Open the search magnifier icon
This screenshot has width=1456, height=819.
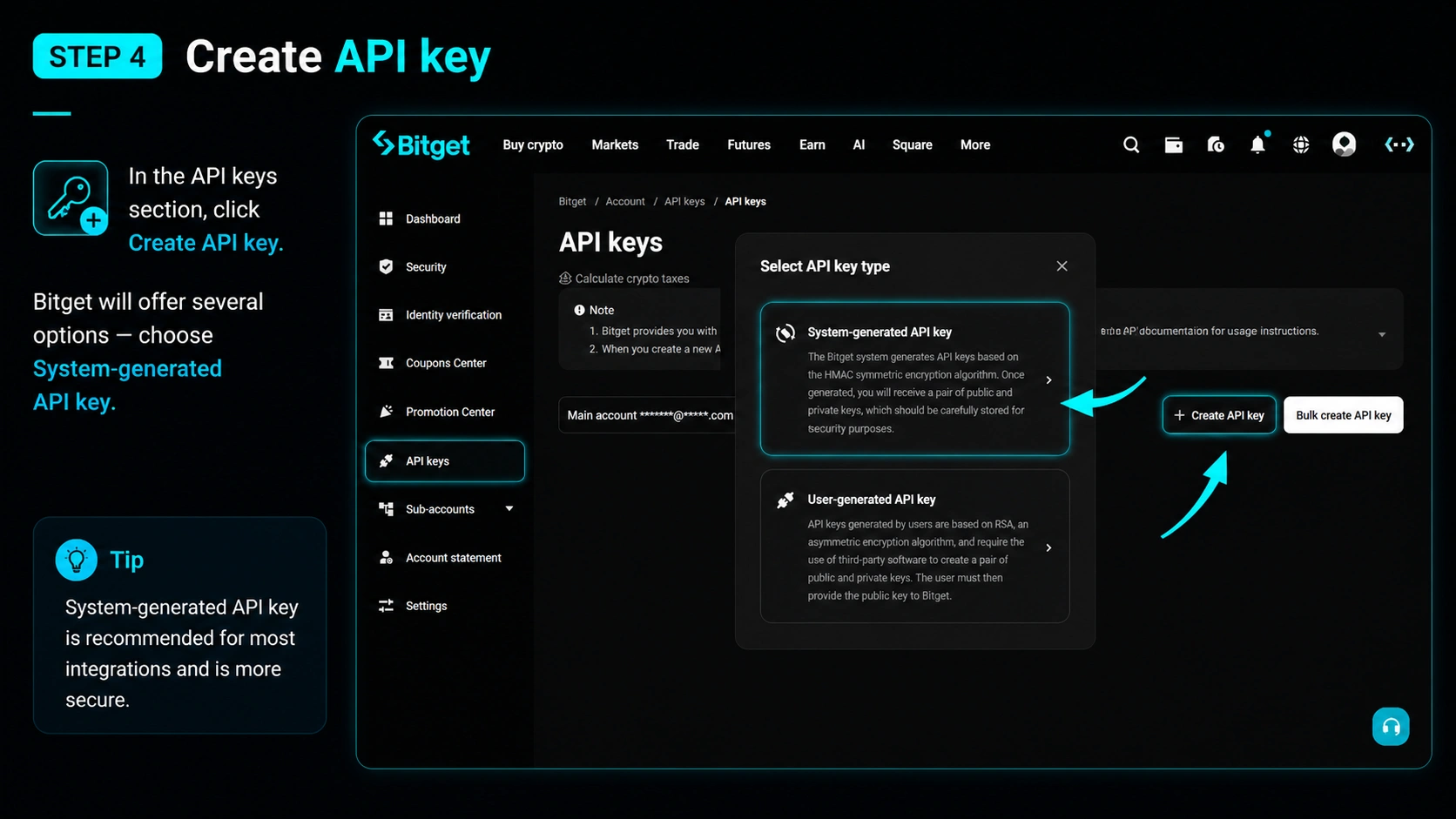pos(1131,144)
